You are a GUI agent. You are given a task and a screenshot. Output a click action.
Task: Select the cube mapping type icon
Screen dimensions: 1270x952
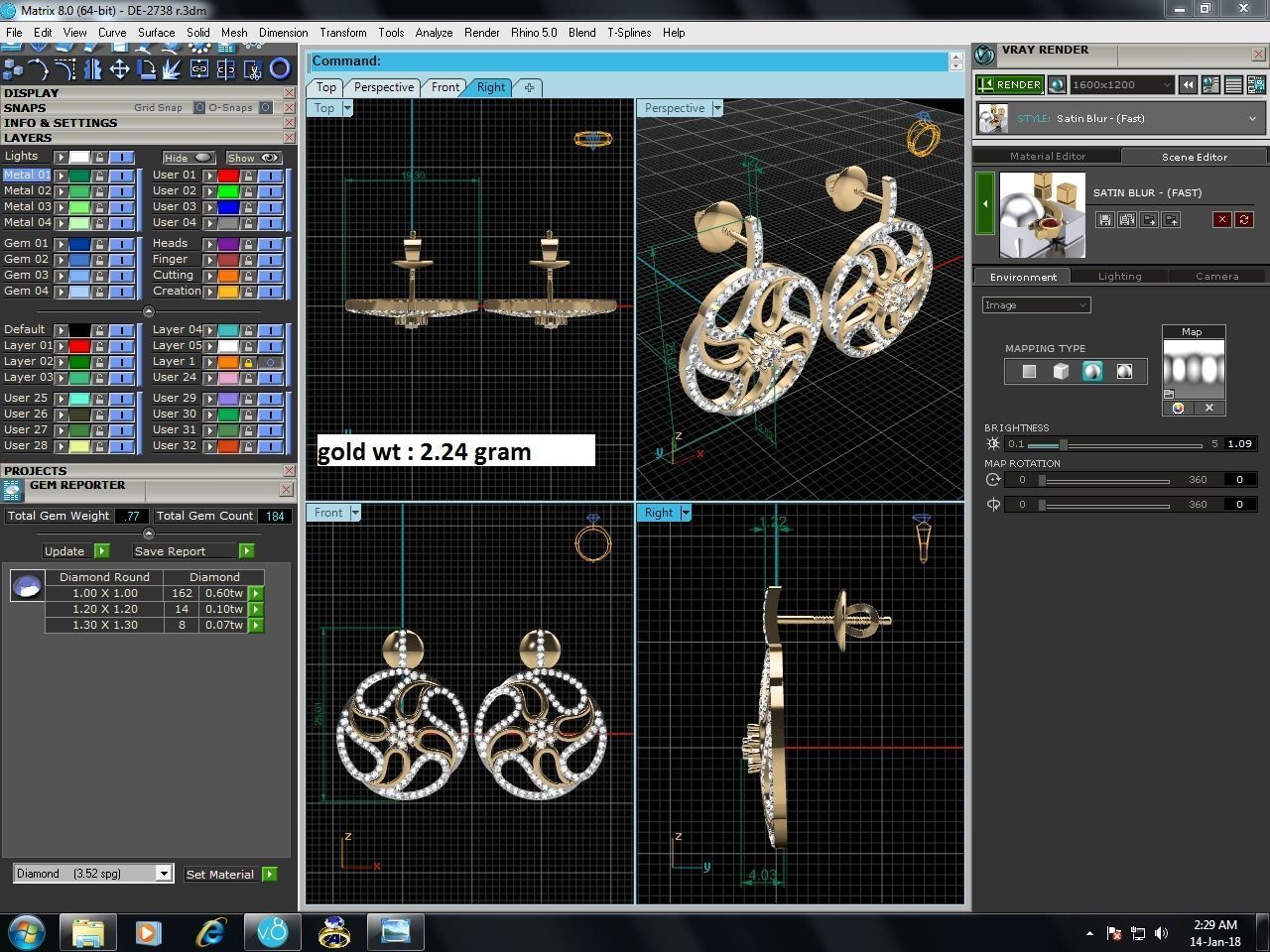tap(1061, 371)
